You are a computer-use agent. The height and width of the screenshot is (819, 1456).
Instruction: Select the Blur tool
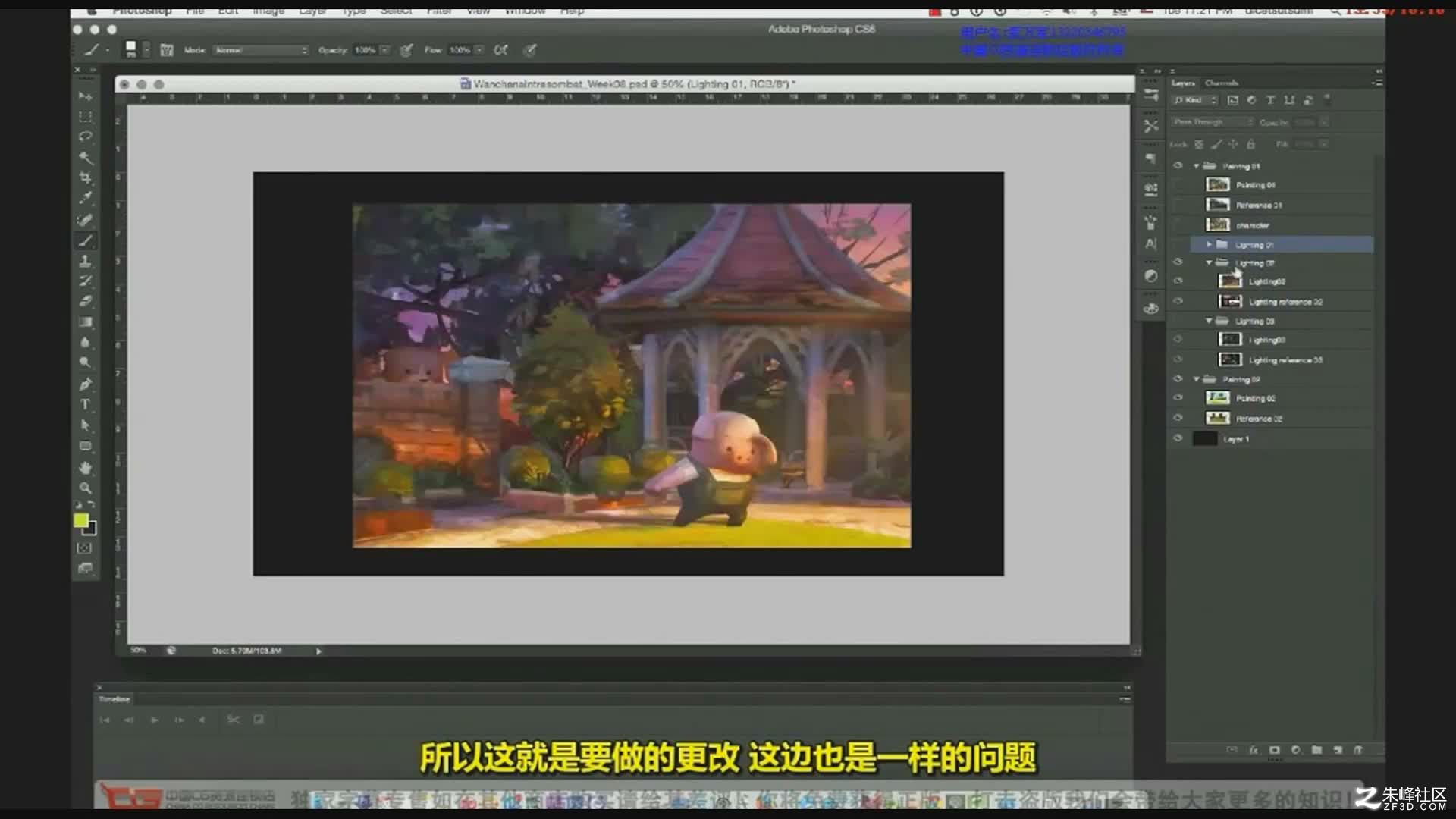click(x=85, y=343)
